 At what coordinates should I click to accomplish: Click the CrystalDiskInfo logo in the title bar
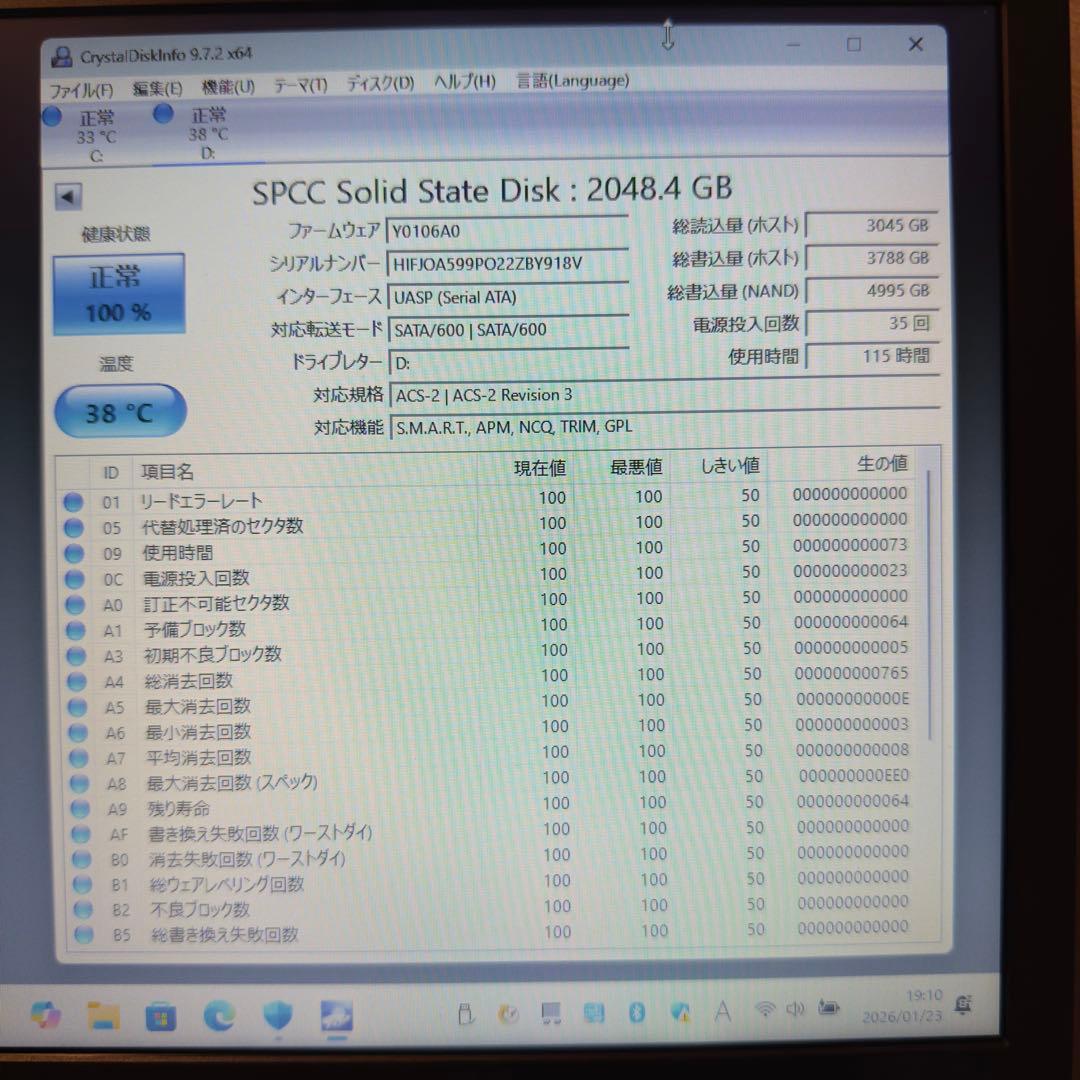tap(62, 57)
